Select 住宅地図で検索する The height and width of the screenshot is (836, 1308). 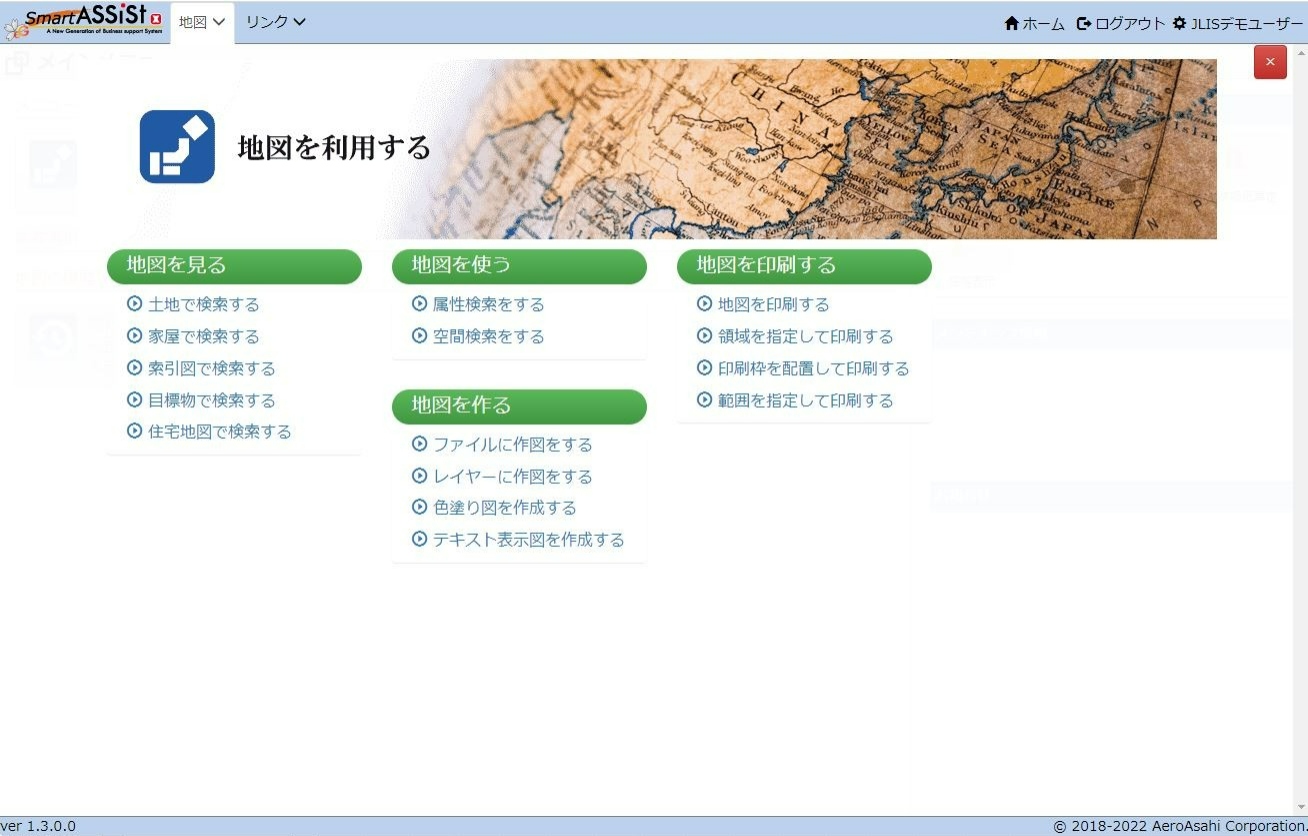(x=219, y=432)
